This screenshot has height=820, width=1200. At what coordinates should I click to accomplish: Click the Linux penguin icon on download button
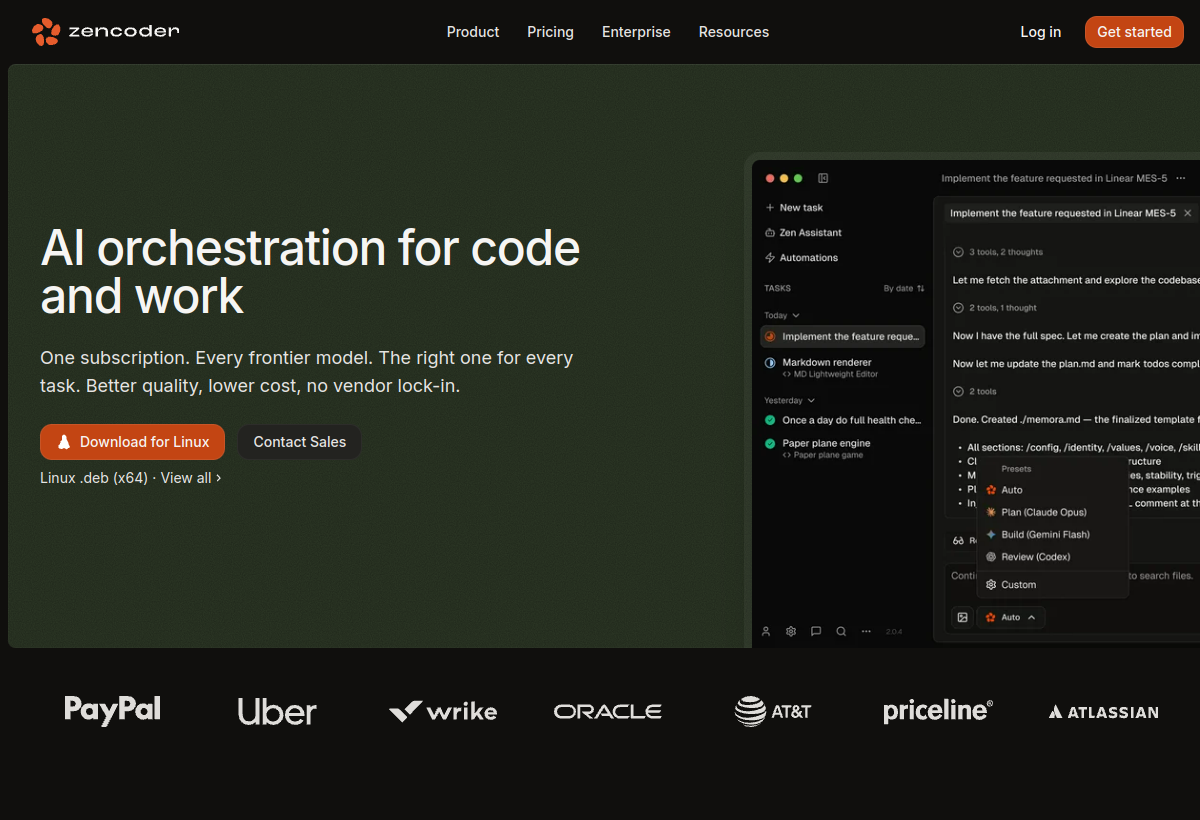click(64, 442)
